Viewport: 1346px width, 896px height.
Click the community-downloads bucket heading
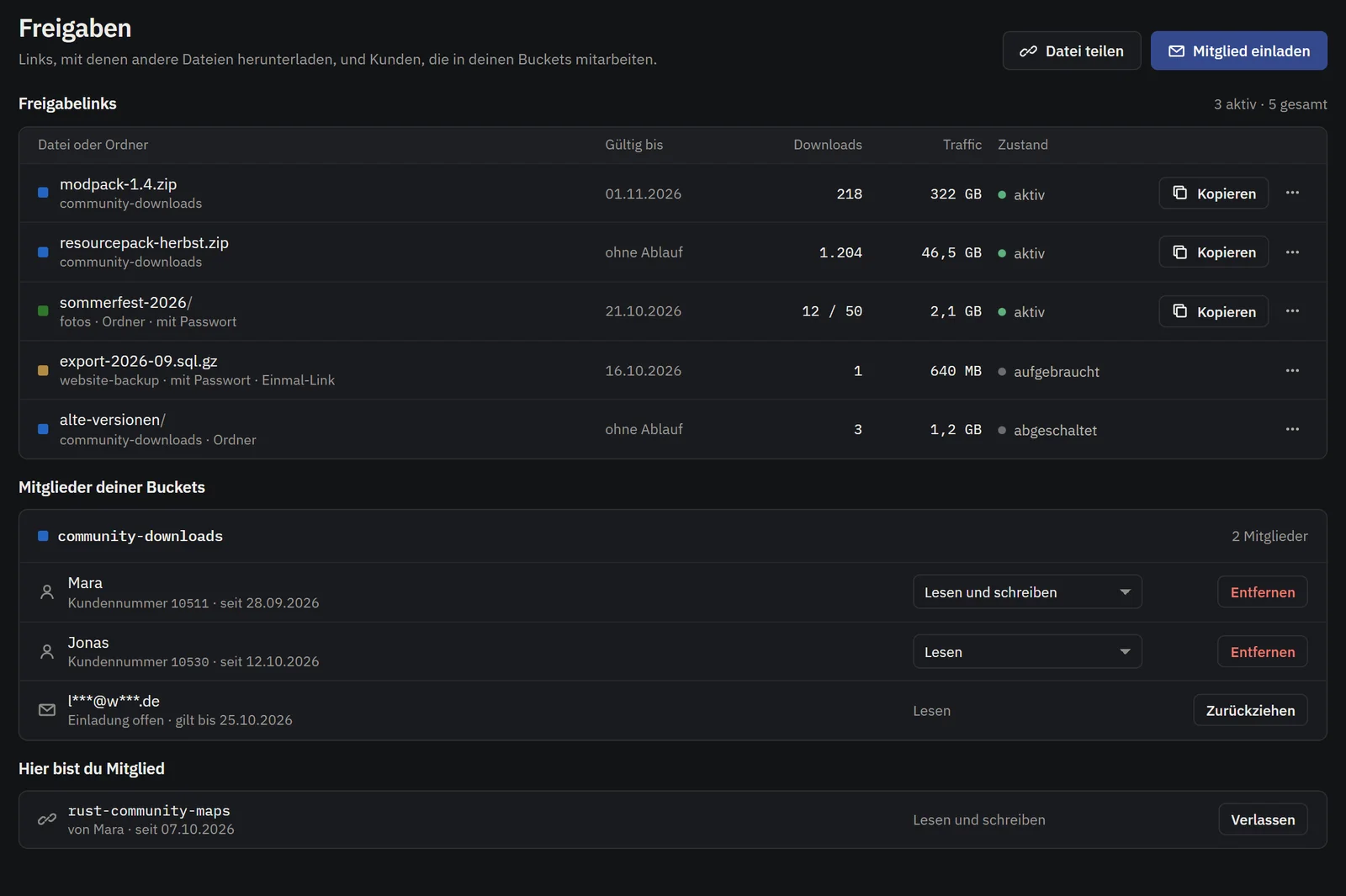(140, 536)
